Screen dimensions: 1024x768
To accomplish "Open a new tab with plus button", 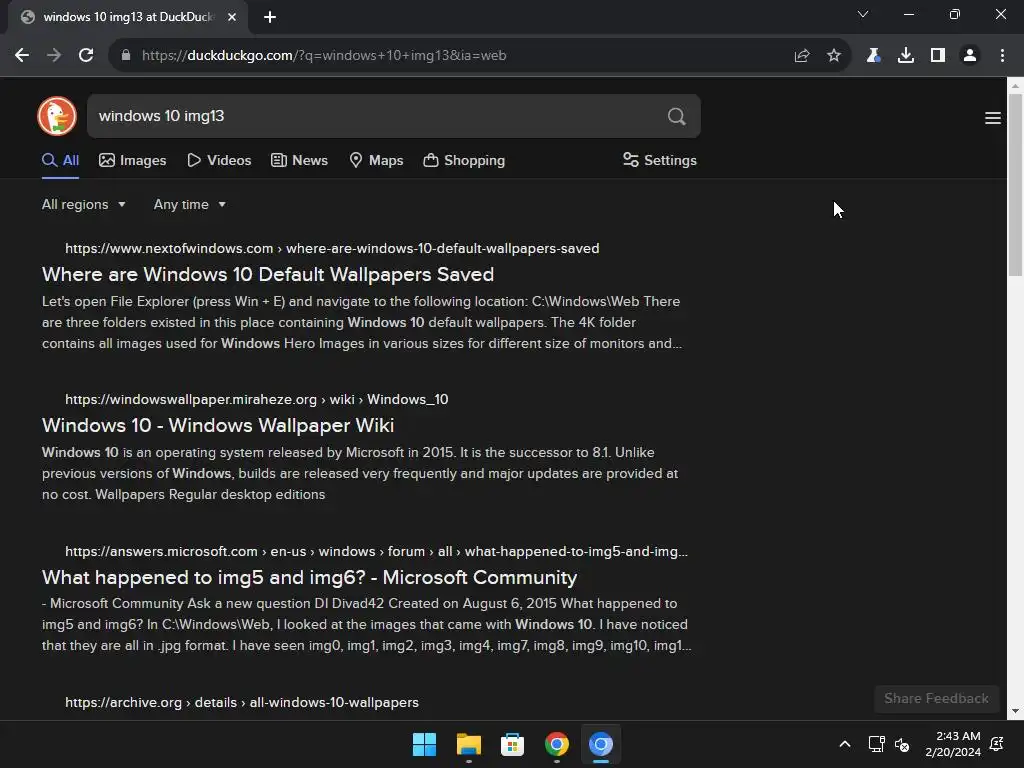I will pyautogui.click(x=270, y=17).
